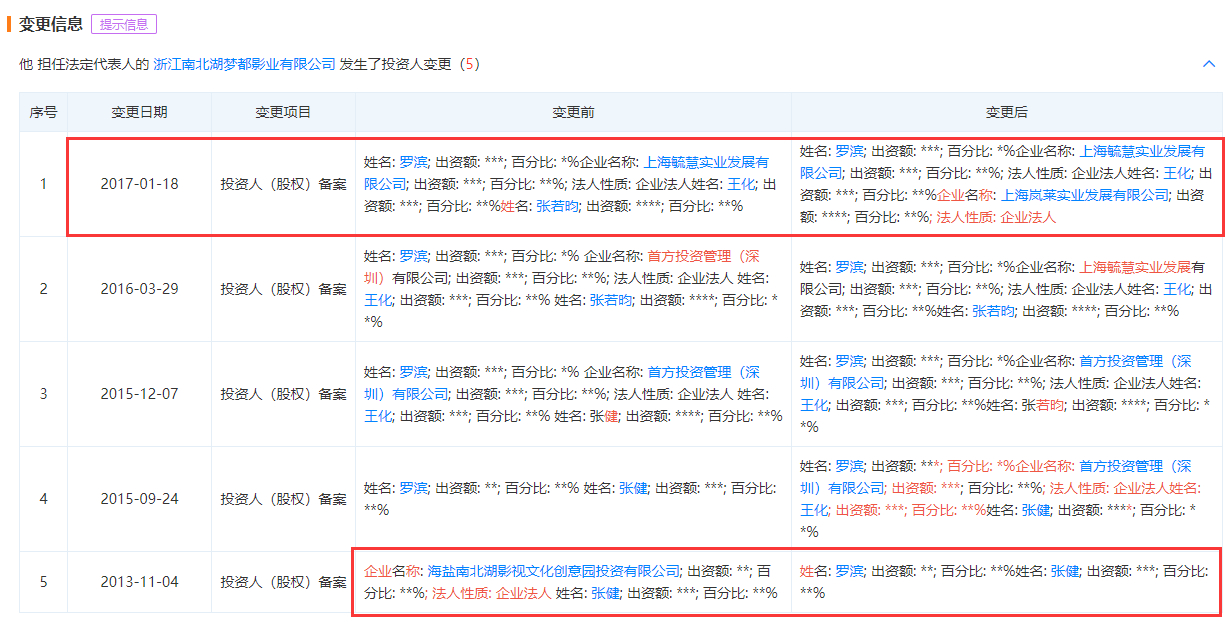This screenshot has width=1231, height=625.
Task: Open 罗滨 link in 变更后 of 2015-09-24 row
Action: (x=849, y=466)
